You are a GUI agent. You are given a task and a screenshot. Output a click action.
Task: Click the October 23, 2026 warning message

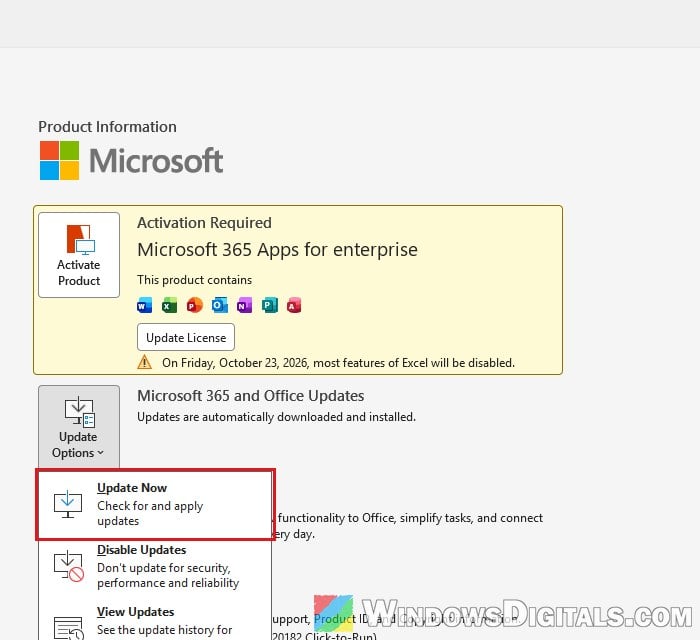[338, 363]
